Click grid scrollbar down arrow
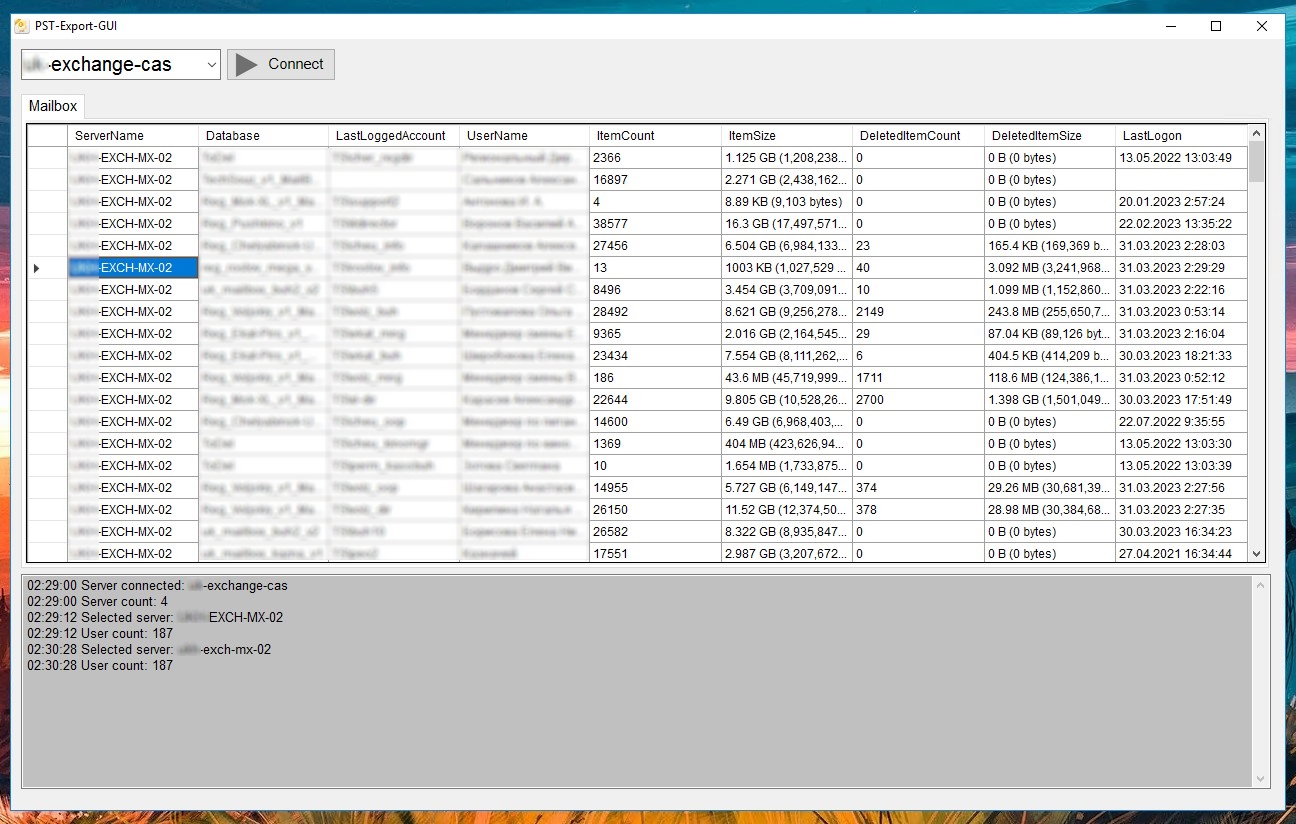 pos(1257,555)
